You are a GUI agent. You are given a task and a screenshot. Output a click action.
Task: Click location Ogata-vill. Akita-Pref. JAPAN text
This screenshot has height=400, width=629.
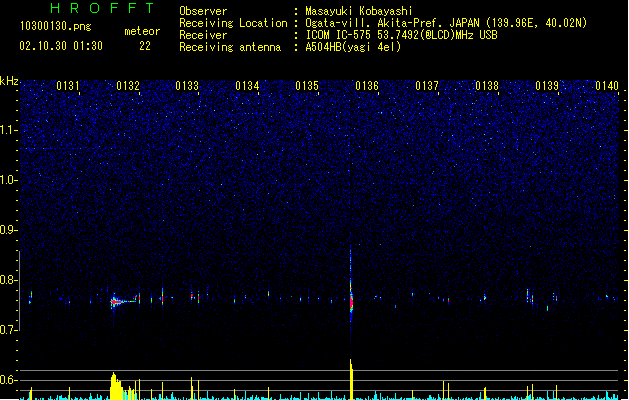pyautogui.click(x=446, y=23)
